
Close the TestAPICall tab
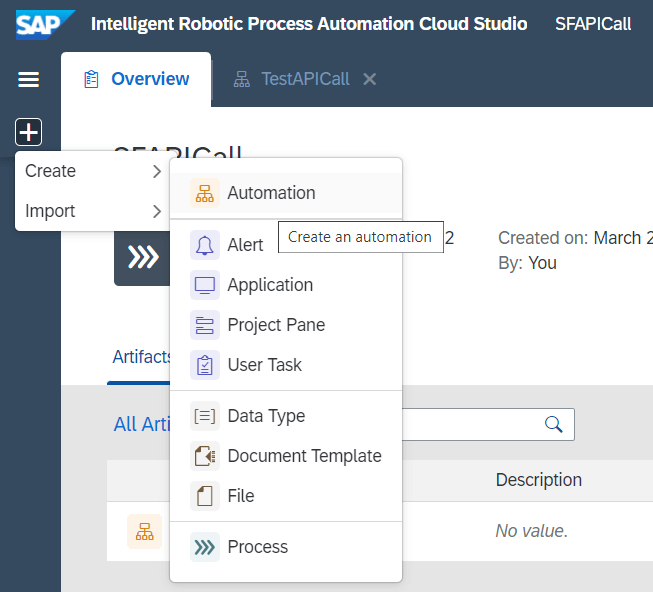point(369,79)
